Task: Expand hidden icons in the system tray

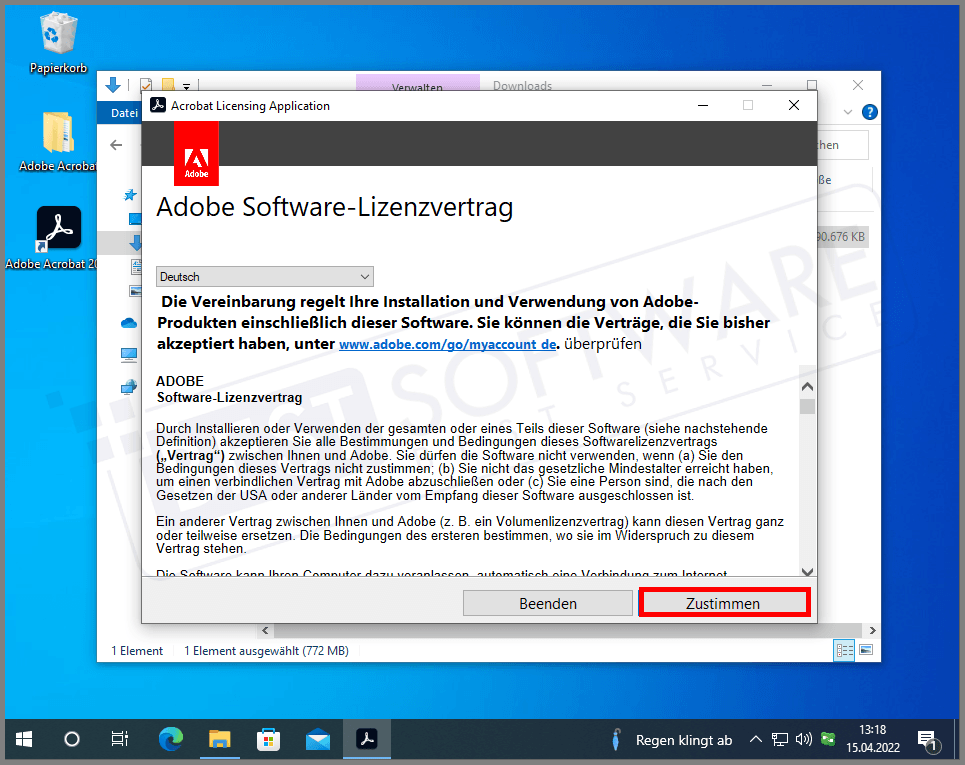Action: click(x=756, y=739)
